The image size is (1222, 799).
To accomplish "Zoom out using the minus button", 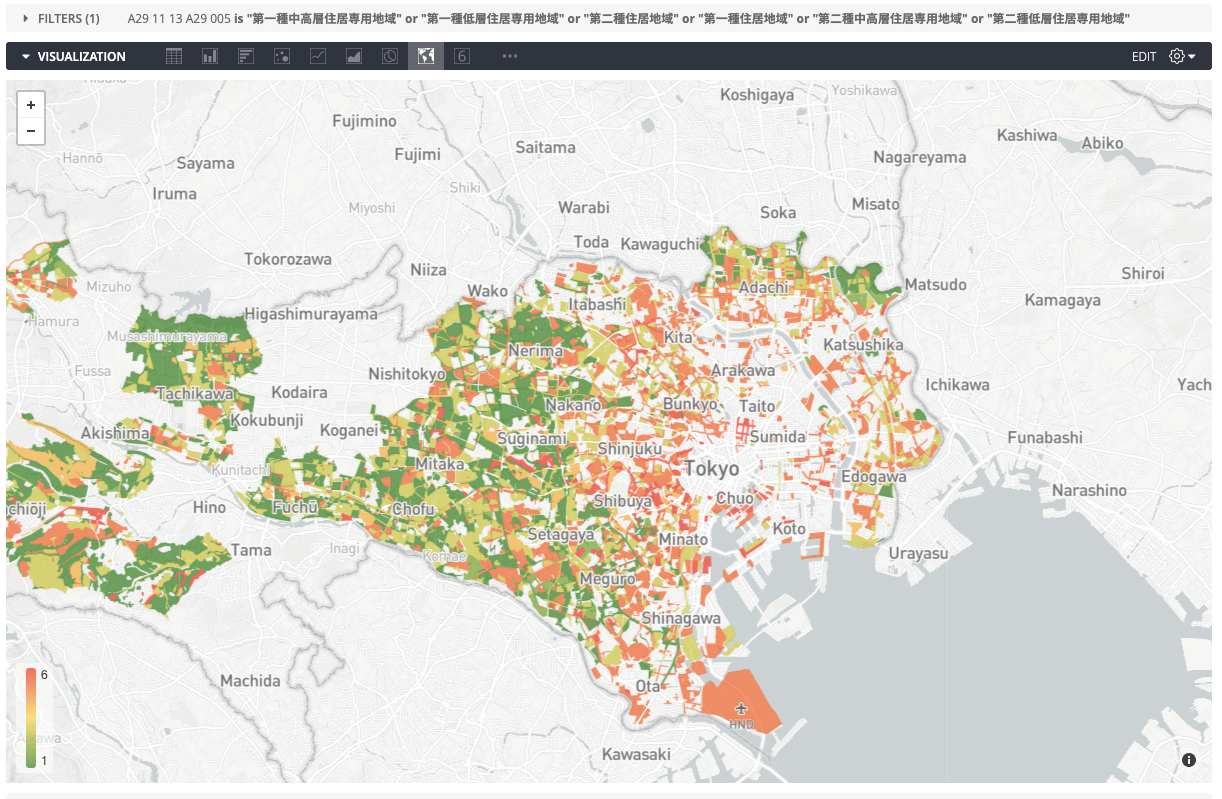I will click(31, 130).
